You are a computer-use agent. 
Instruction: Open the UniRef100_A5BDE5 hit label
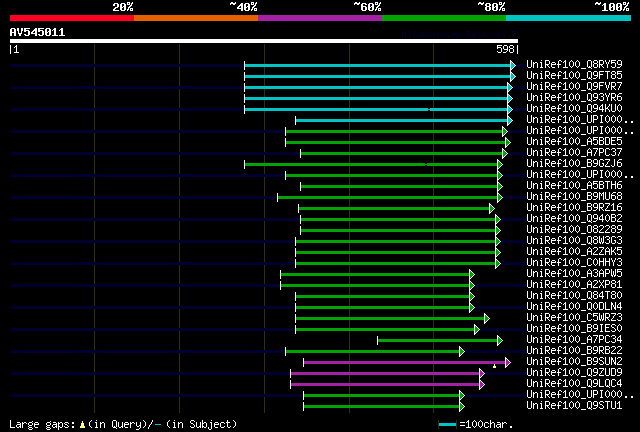(574, 142)
